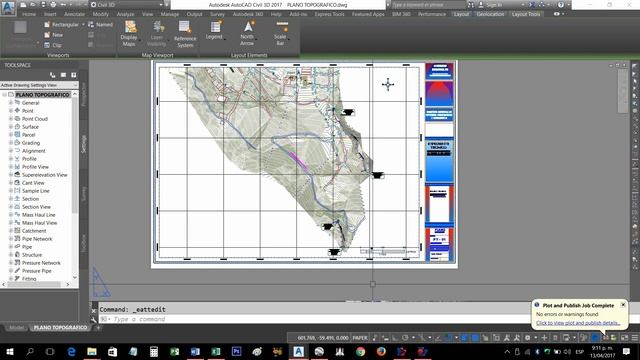Select the Pressure Network tree item

point(41,263)
